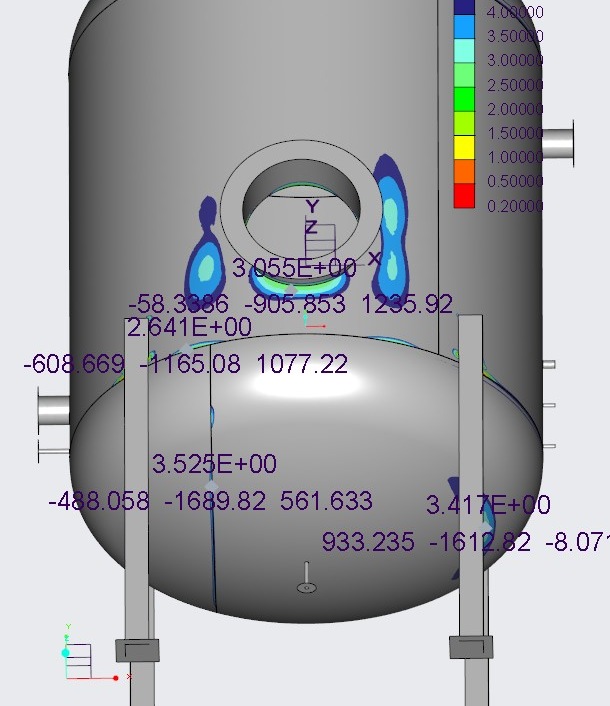
Task: Click the right support leg of the vessel
Action: [471, 473]
